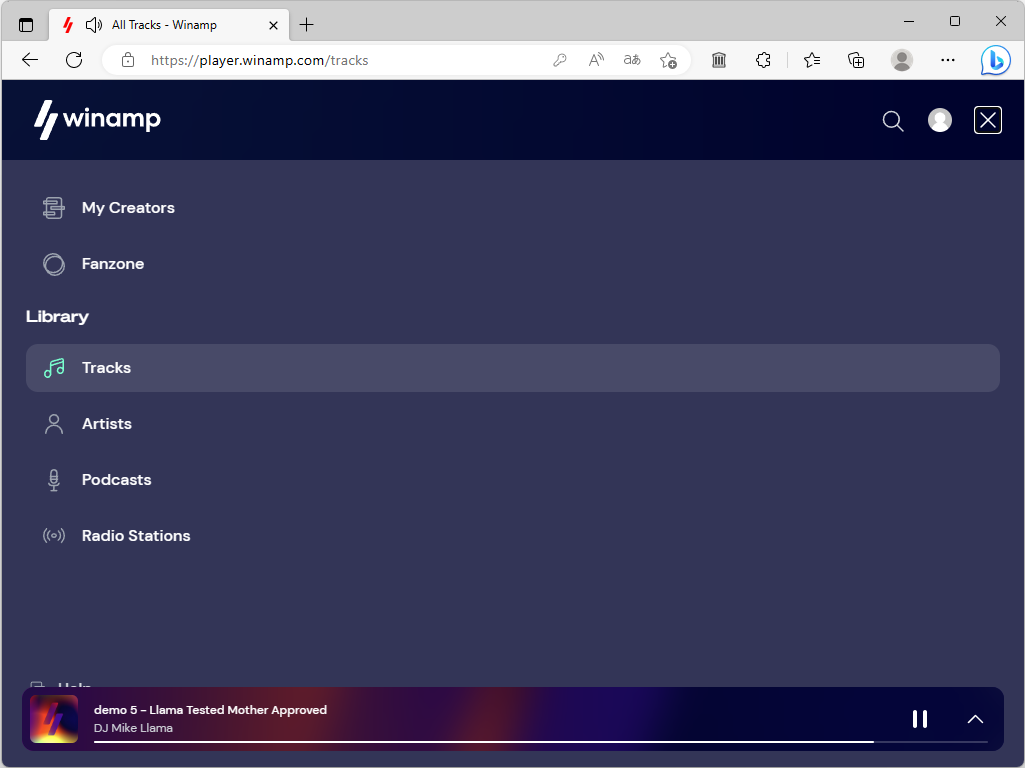Image resolution: width=1025 pixels, height=768 pixels.
Task: Open the Winamp account avatar
Action: (939, 120)
